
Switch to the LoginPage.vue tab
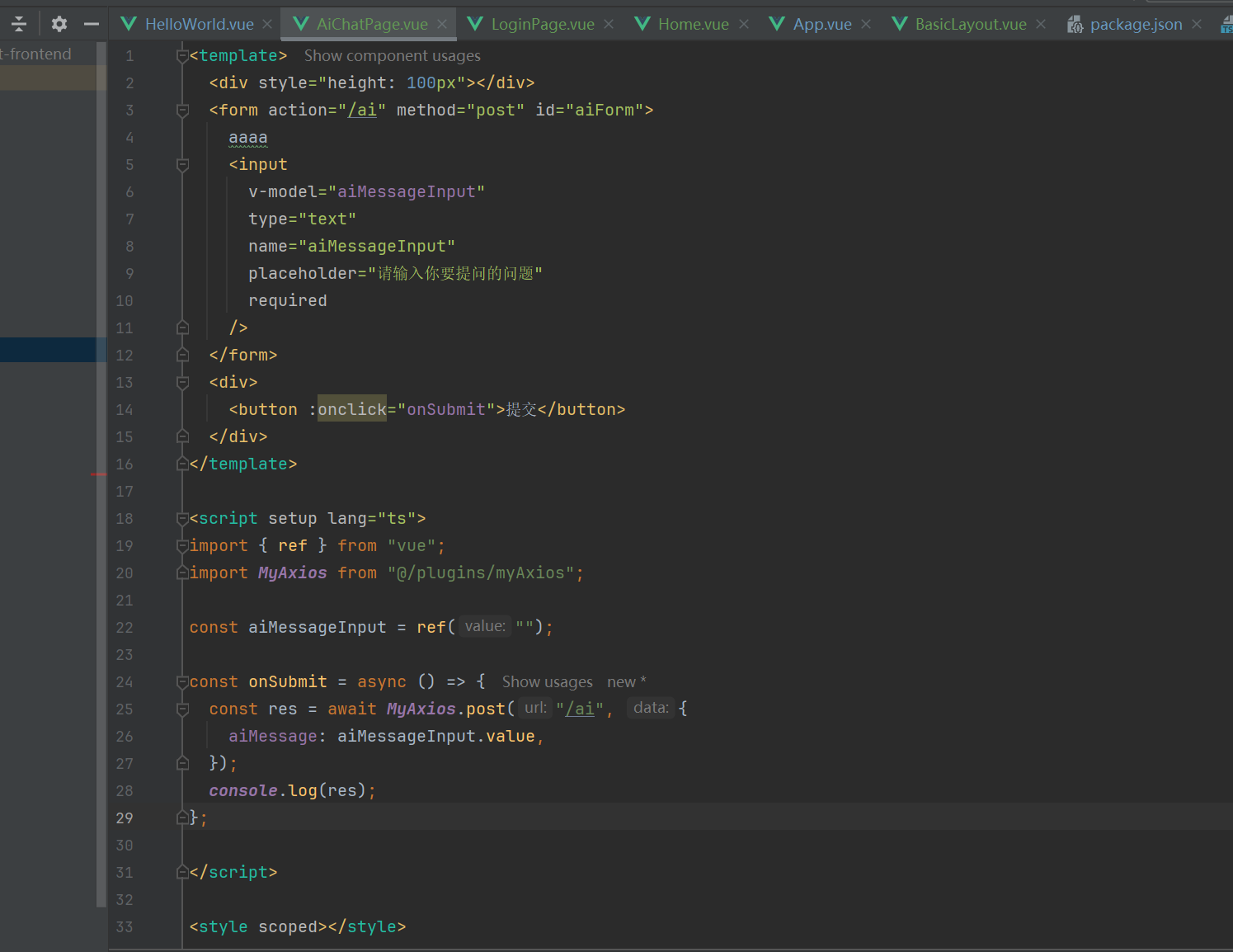pos(542,24)
